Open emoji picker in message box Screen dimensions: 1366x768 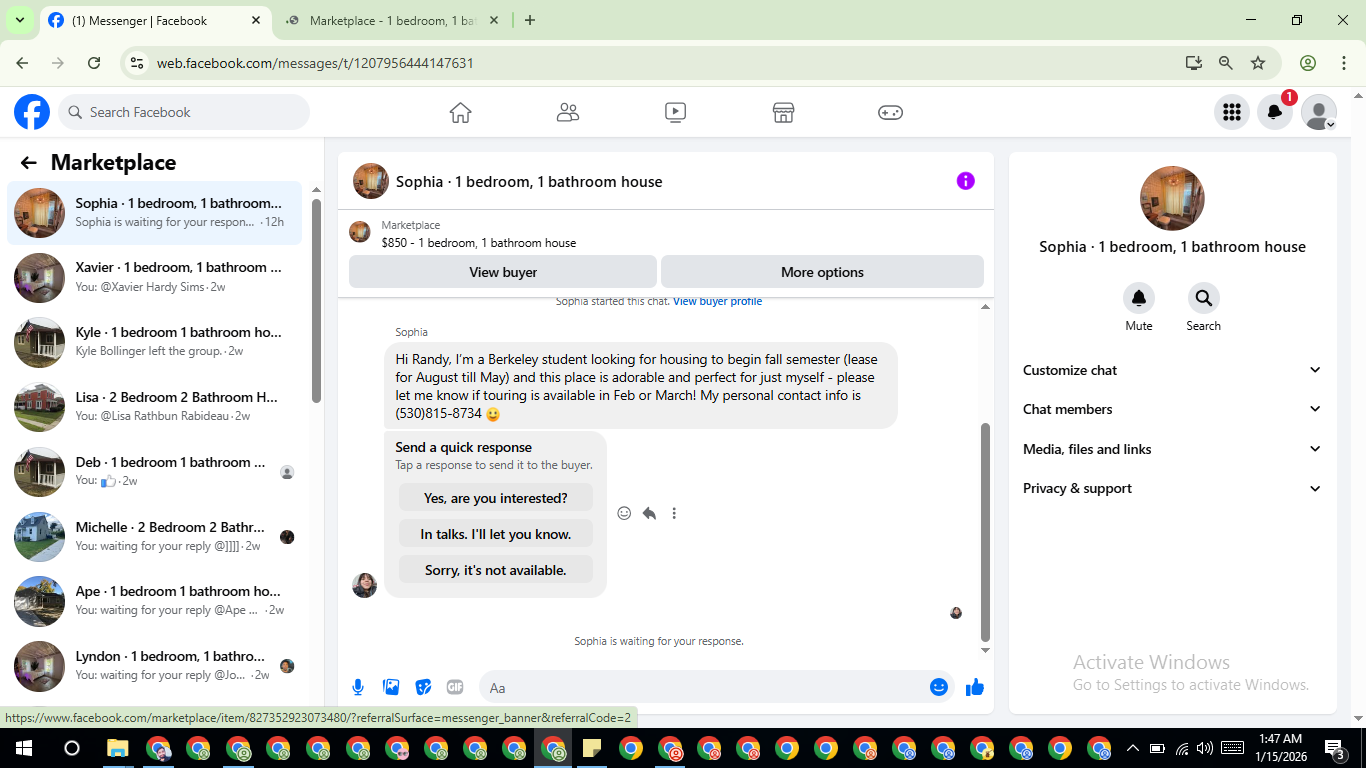coord(938,687)
